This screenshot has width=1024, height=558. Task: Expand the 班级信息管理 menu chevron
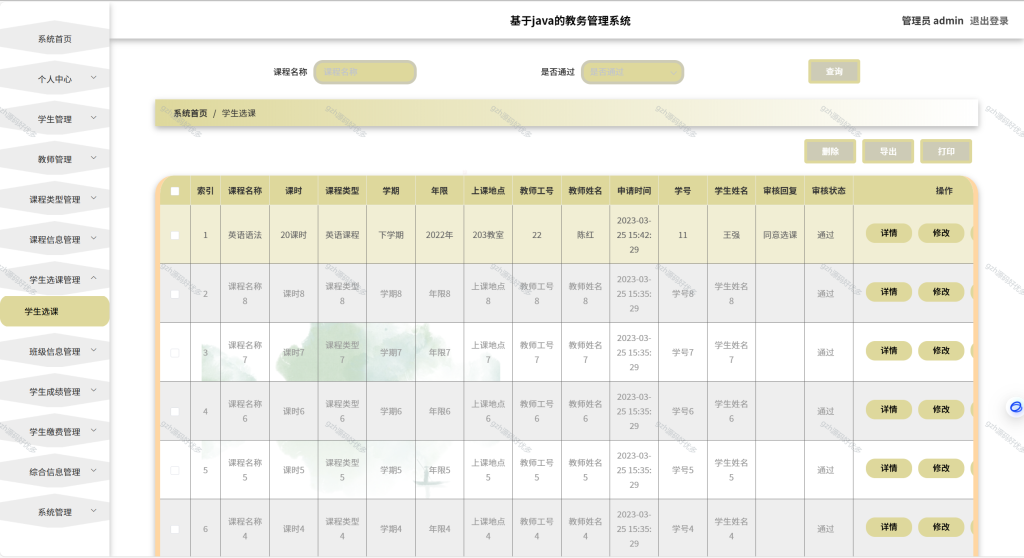(93, 350)
